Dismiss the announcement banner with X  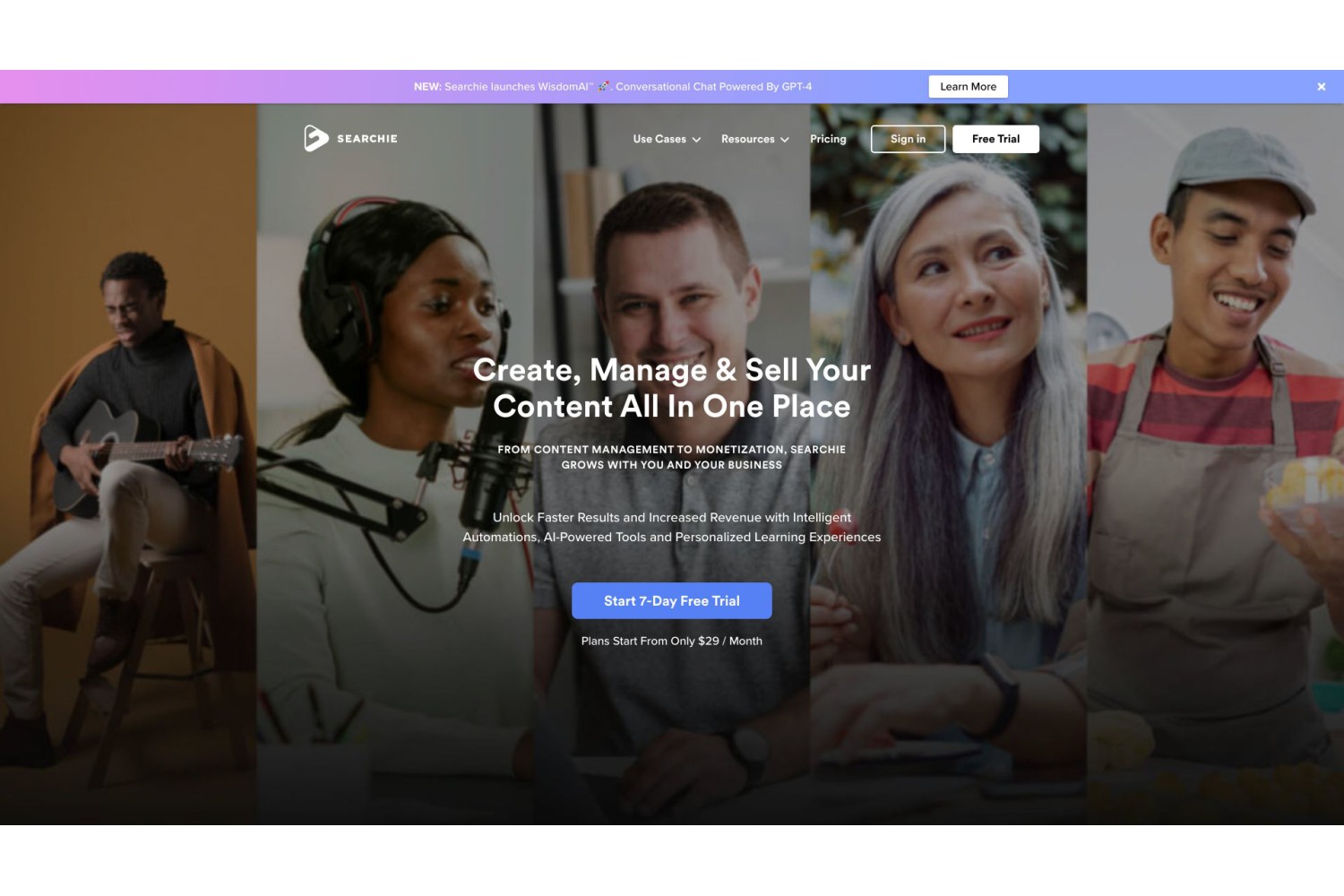(x=1321, y=87)
